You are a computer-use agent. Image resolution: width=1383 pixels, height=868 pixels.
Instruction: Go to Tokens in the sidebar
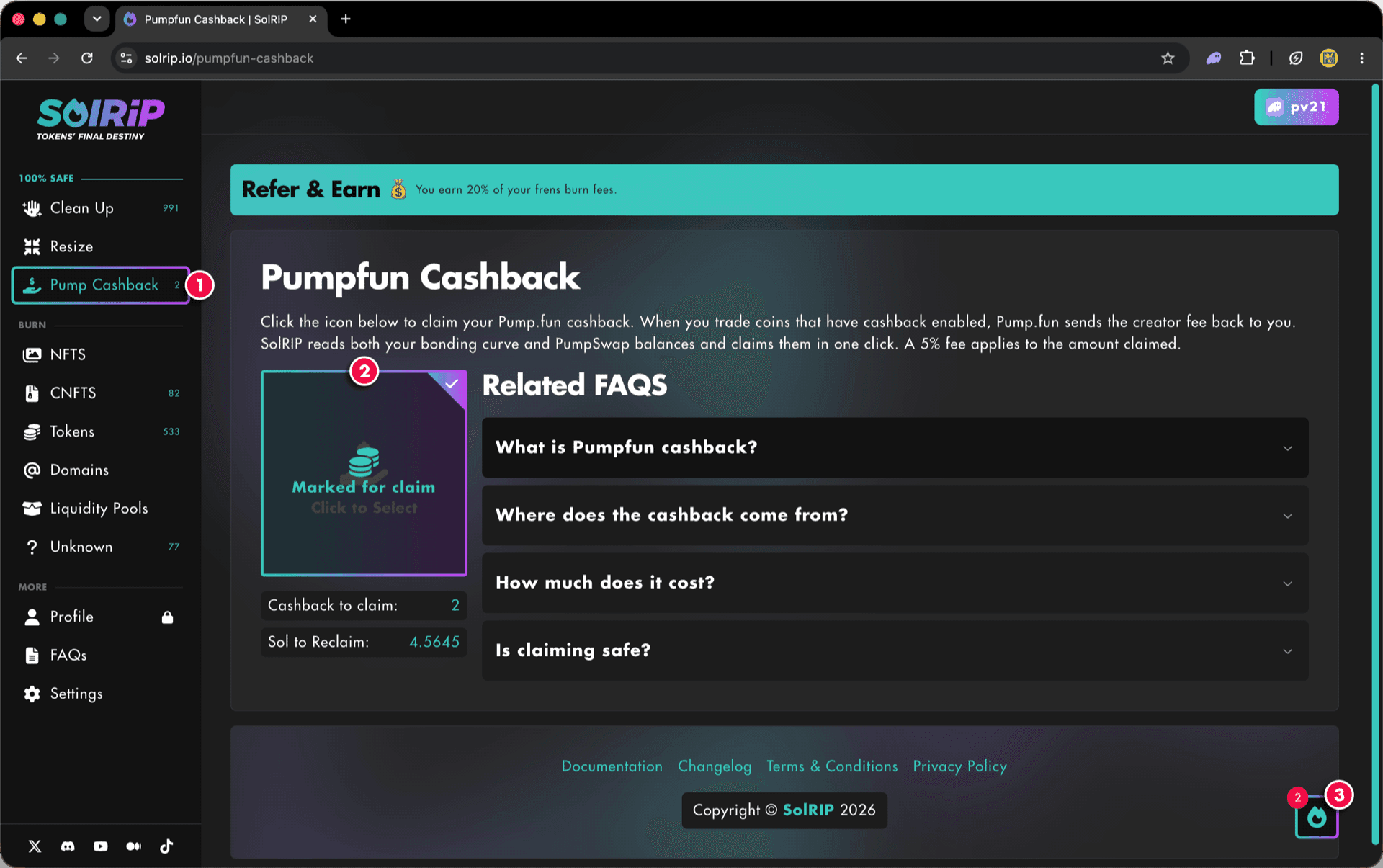[101, 431]
